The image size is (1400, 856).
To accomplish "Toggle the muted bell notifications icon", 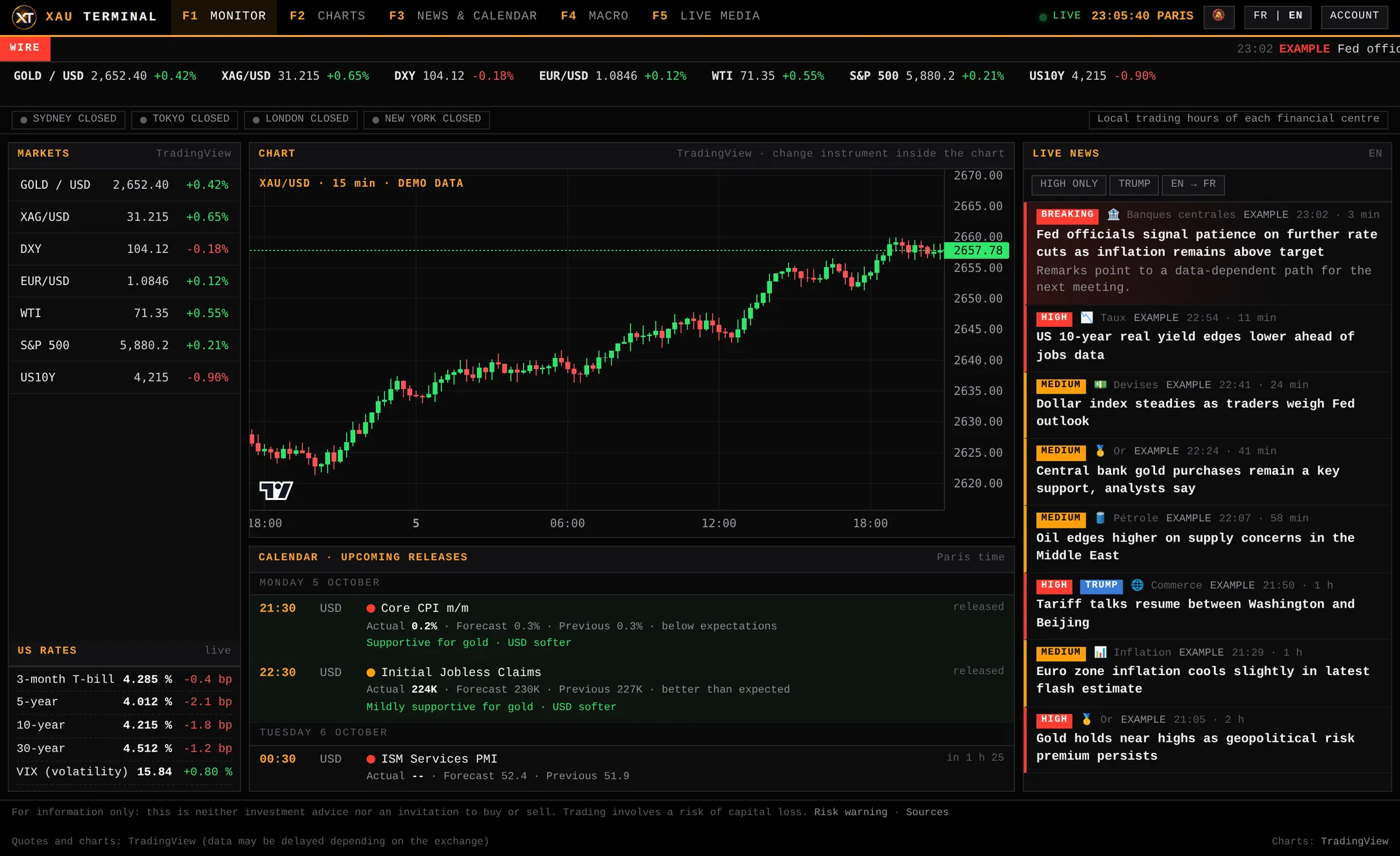I will pyautogui.click(x=1219, y=16).
